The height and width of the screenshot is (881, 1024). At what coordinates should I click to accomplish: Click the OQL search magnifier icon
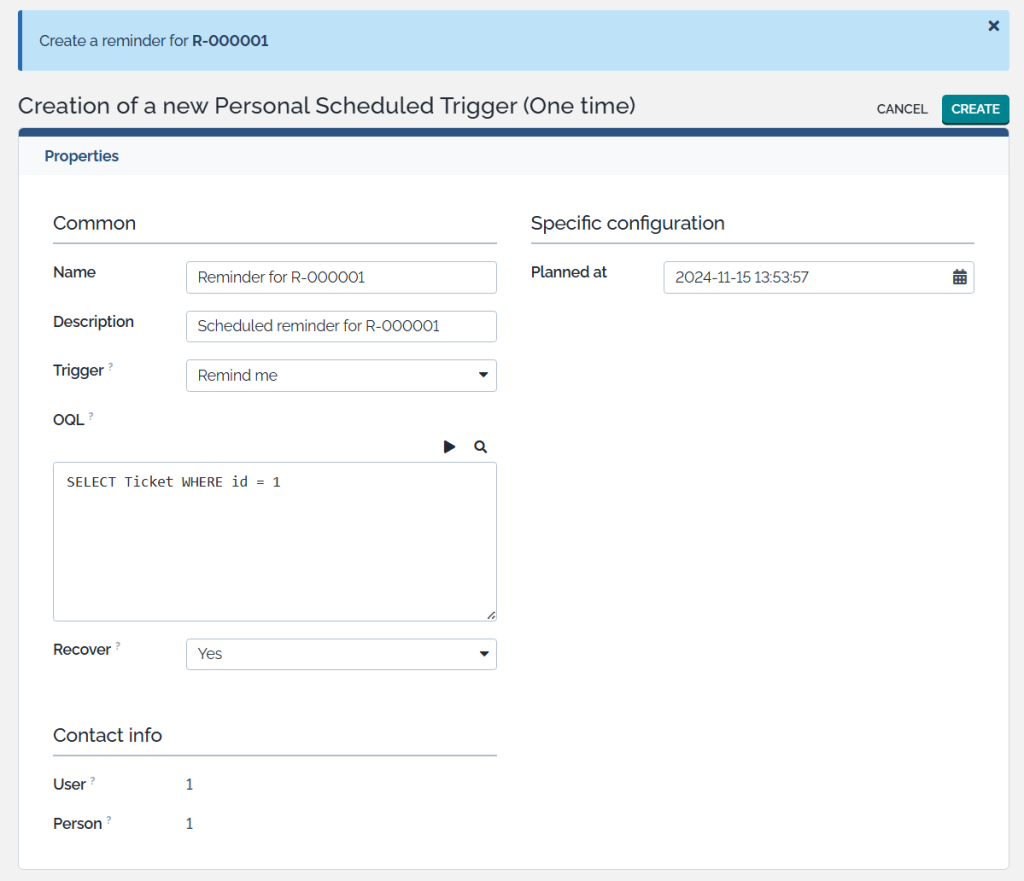click(x=480, y=447)
